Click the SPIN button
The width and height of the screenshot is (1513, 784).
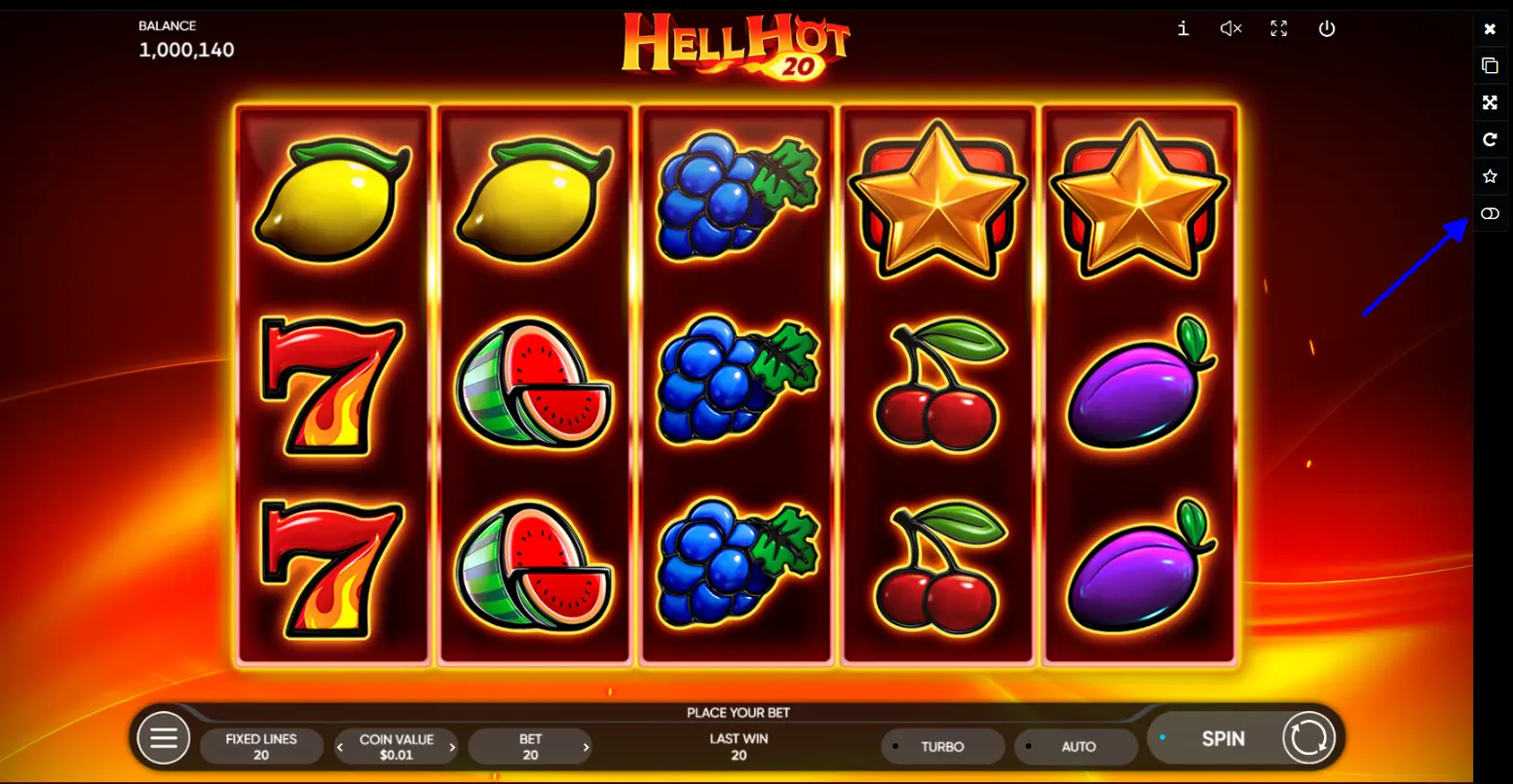tap(1223, 739)
